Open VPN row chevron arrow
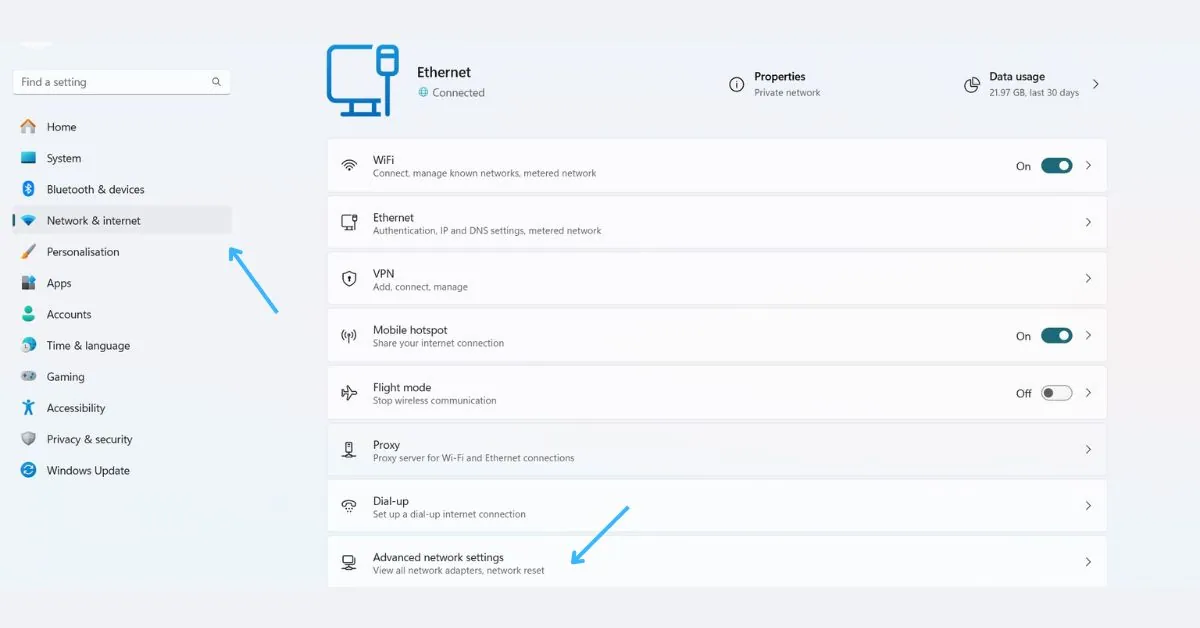This screenshot has width=1200, height=628. (1088, 279)
